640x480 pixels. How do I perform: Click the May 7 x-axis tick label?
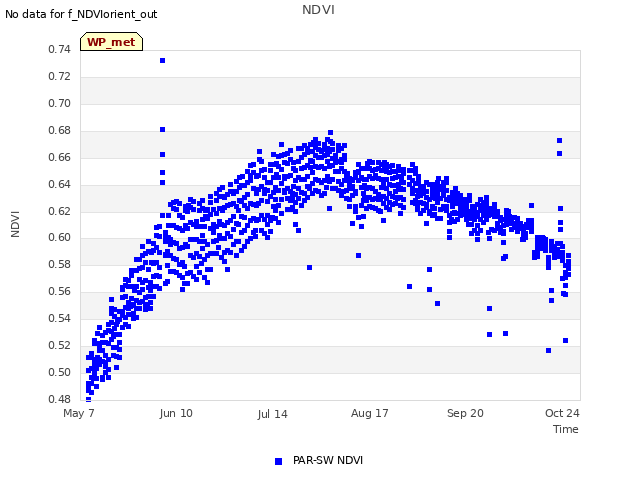point(79,413)
